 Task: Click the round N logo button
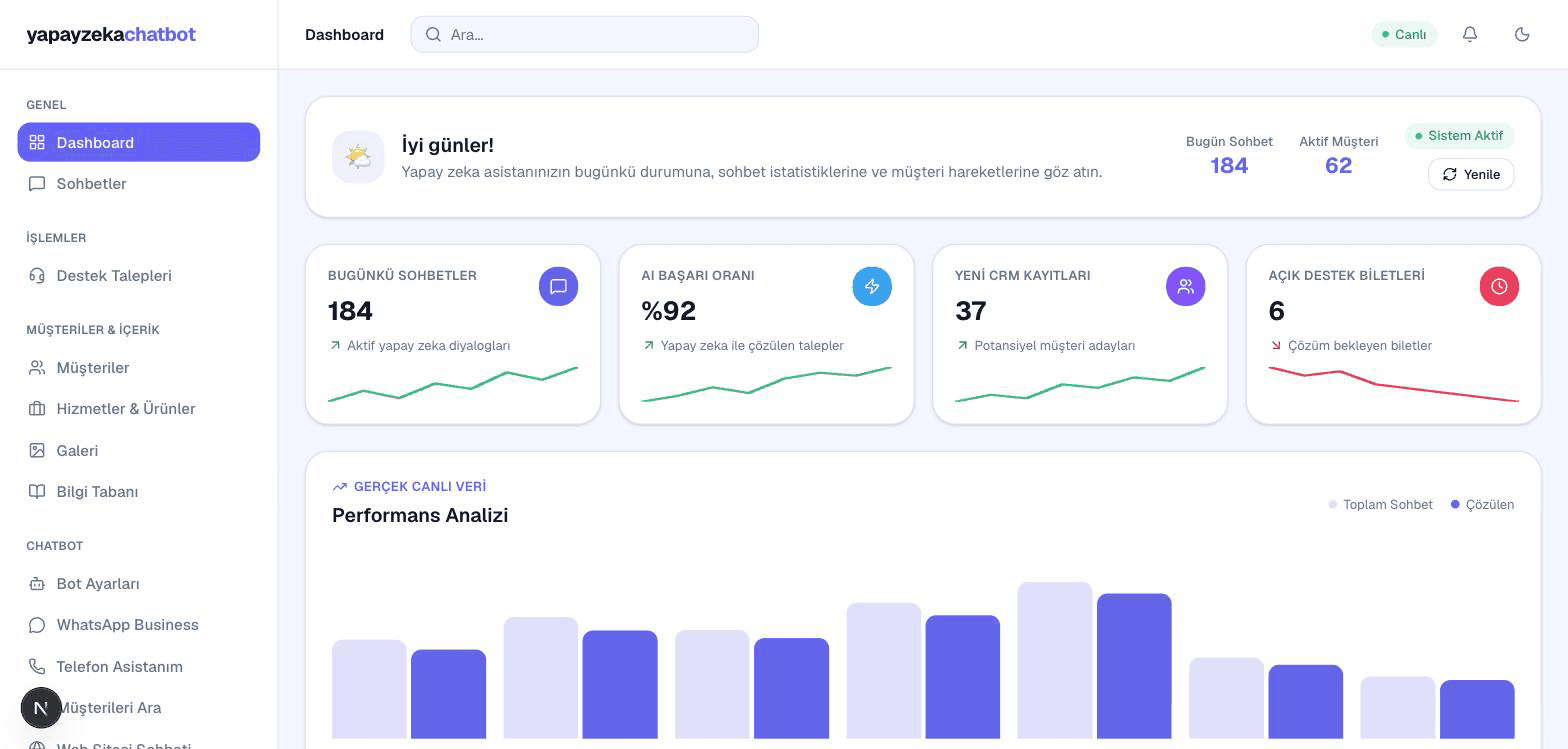click(41, 708)
